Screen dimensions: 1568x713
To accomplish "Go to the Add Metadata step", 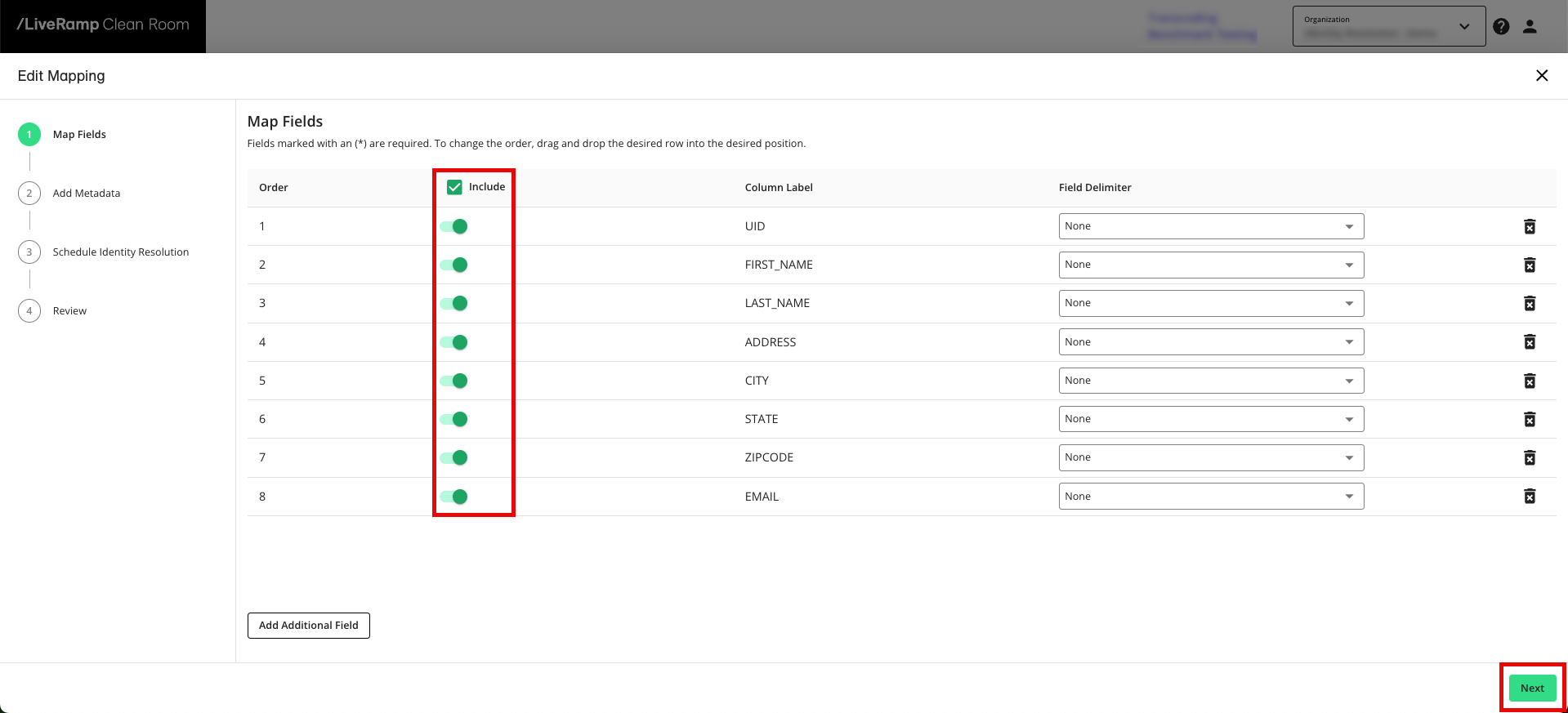I will 86,194.
